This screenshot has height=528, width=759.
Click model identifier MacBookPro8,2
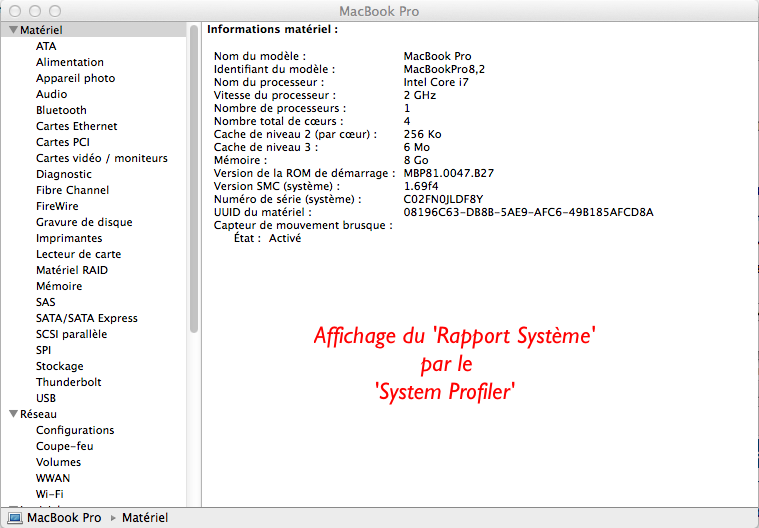point(444,69)
